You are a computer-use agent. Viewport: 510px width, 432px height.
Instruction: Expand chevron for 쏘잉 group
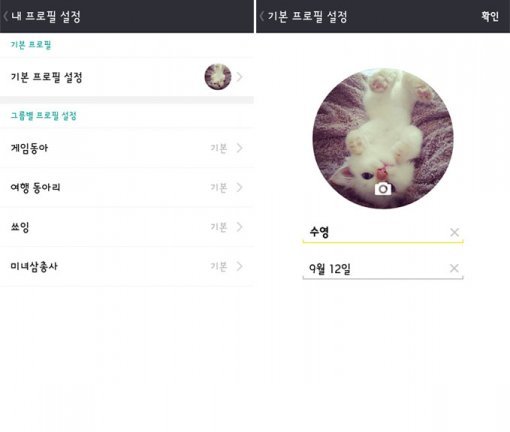[x=239, y=227]
